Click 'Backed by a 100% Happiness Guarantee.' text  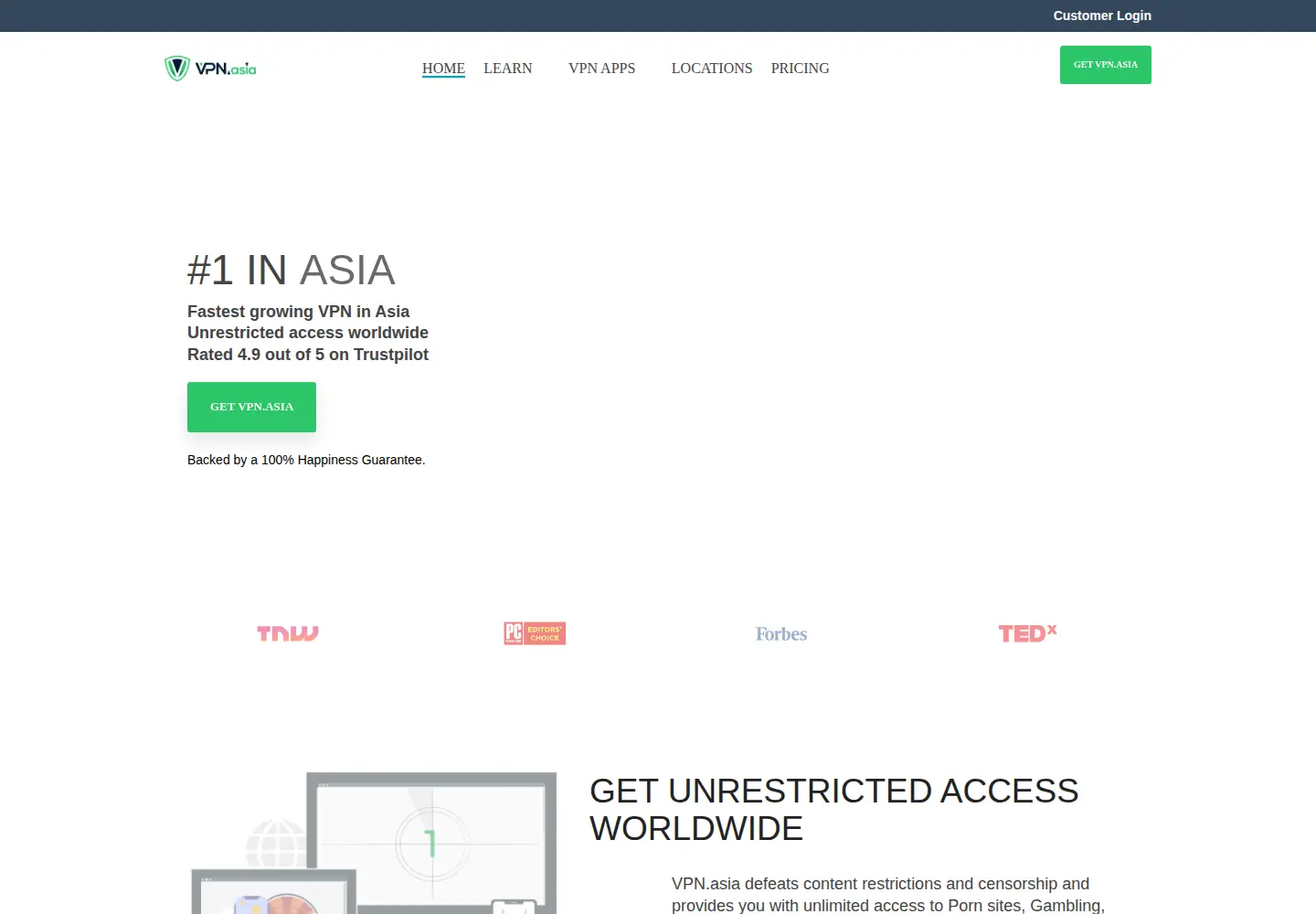click(x=306, y=460)
